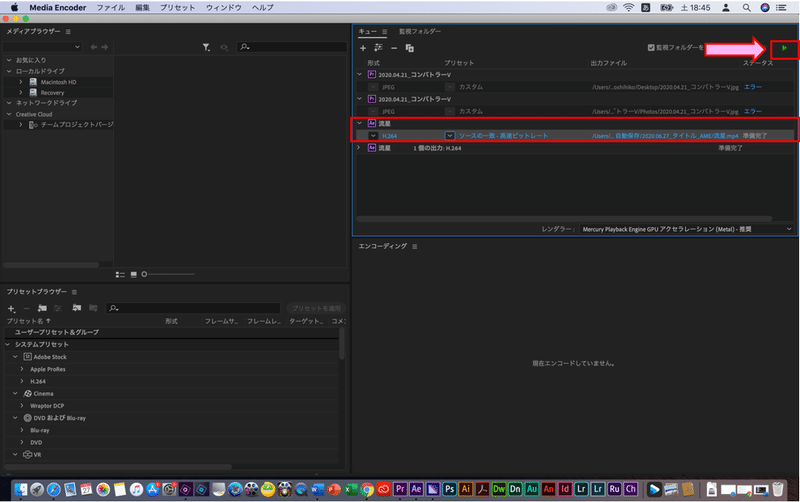Switch to the 監視フォルダー tab
The width and height of the screenshot is (800, 502).
coord(420,32)
